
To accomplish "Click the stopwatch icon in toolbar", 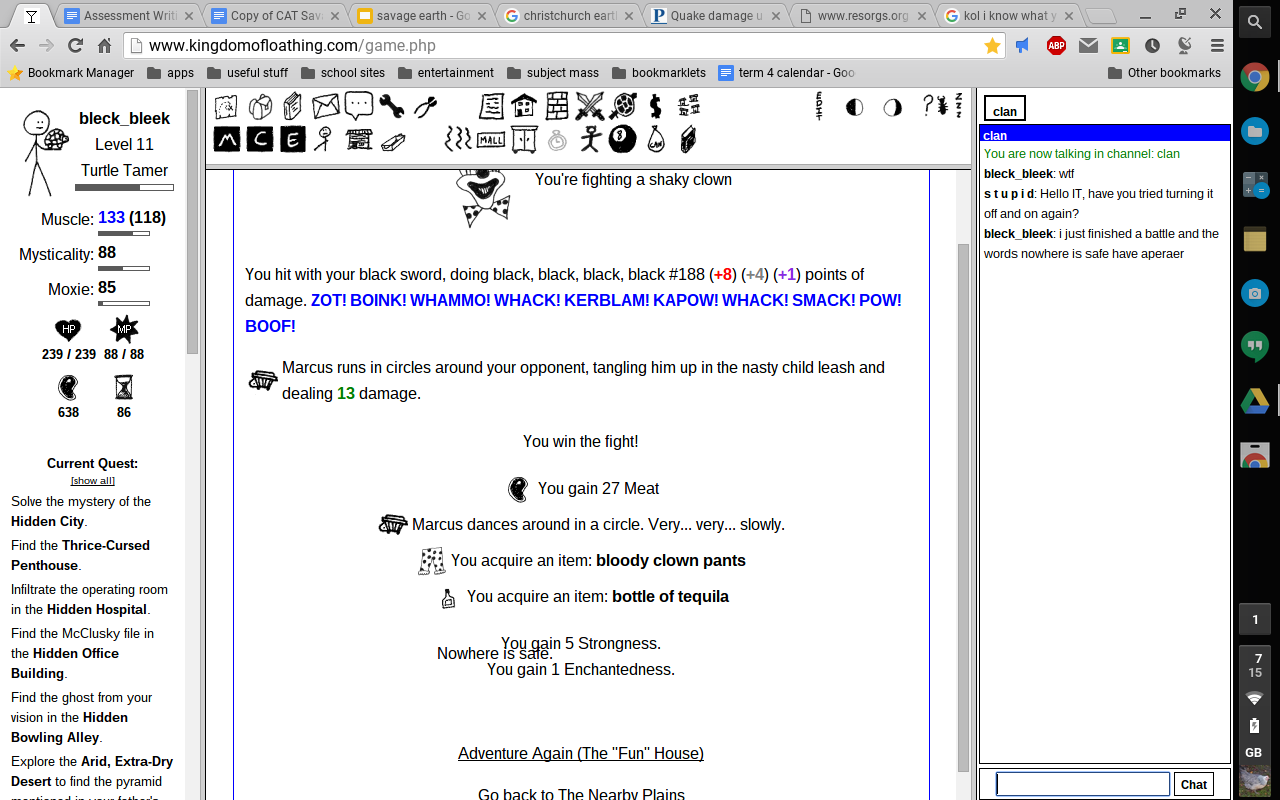I will coord(557,139).
